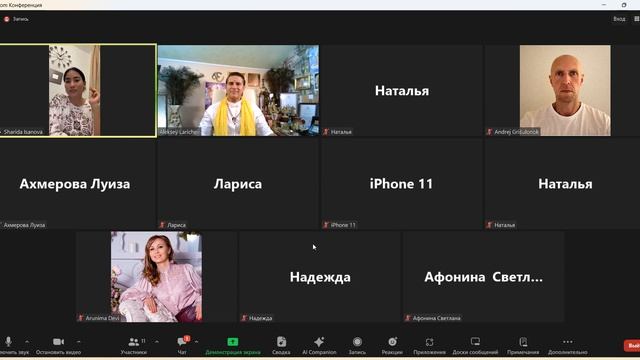
Task: Select the Ахмерова Луиза participant tile
Action: click(78, 184)
